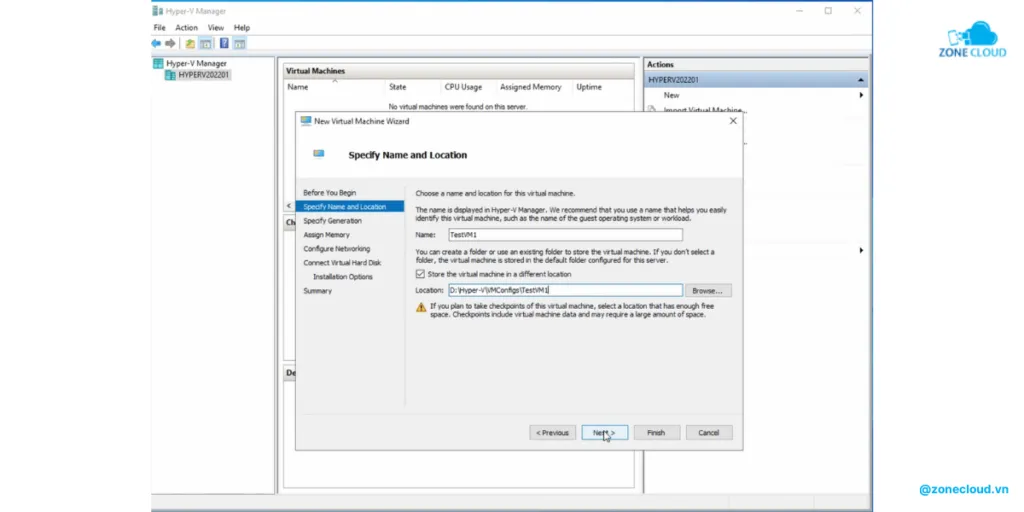Click the Finish button
Screen dimensions: 1024x512
click(656, 432)
